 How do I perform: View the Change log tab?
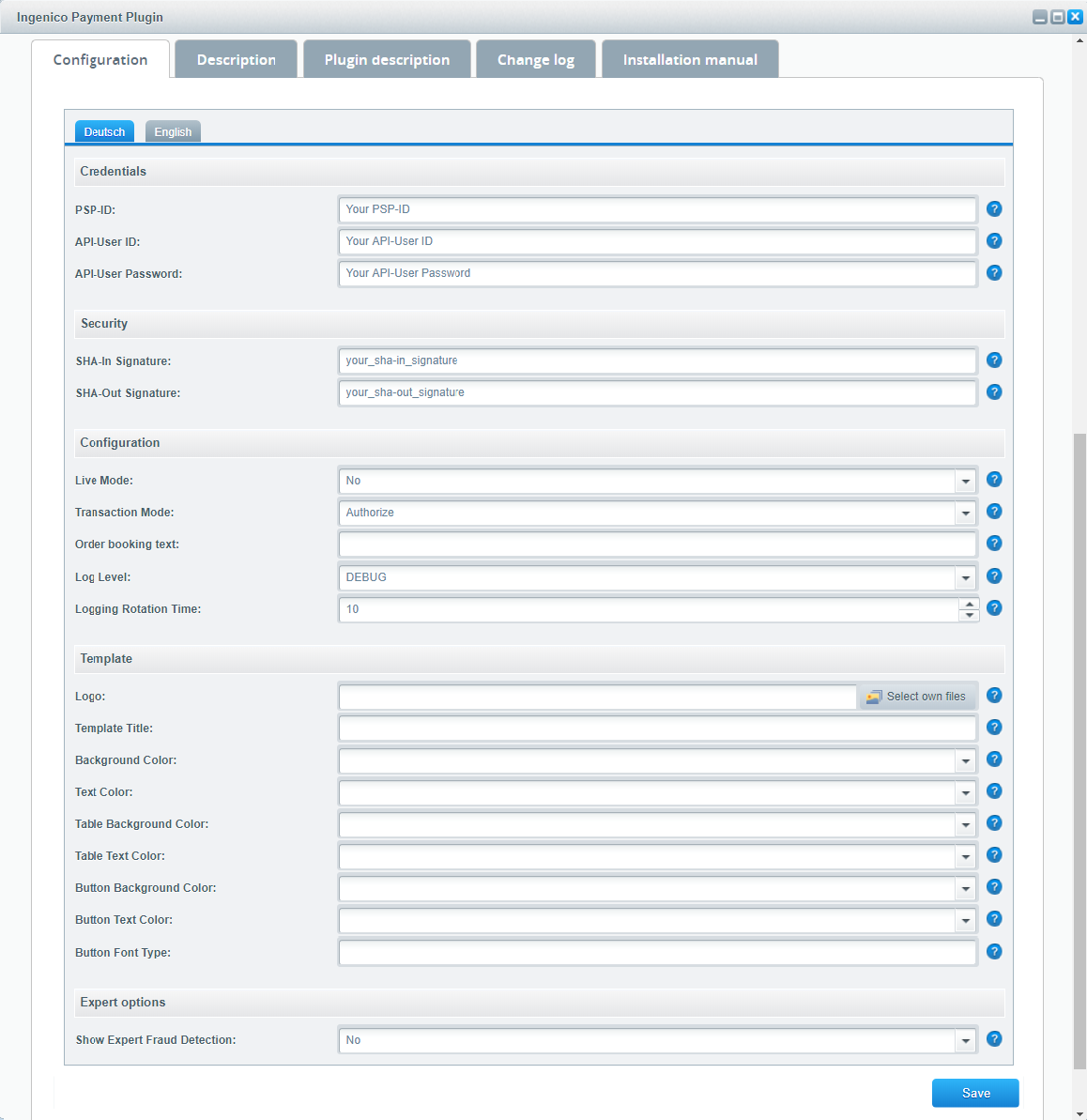point(536,59)
